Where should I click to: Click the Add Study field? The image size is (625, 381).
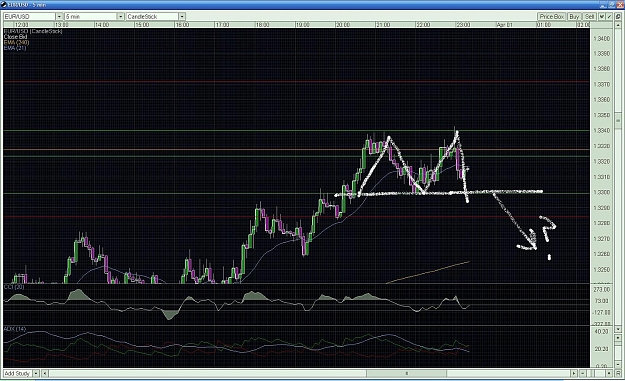coord(18,373)
